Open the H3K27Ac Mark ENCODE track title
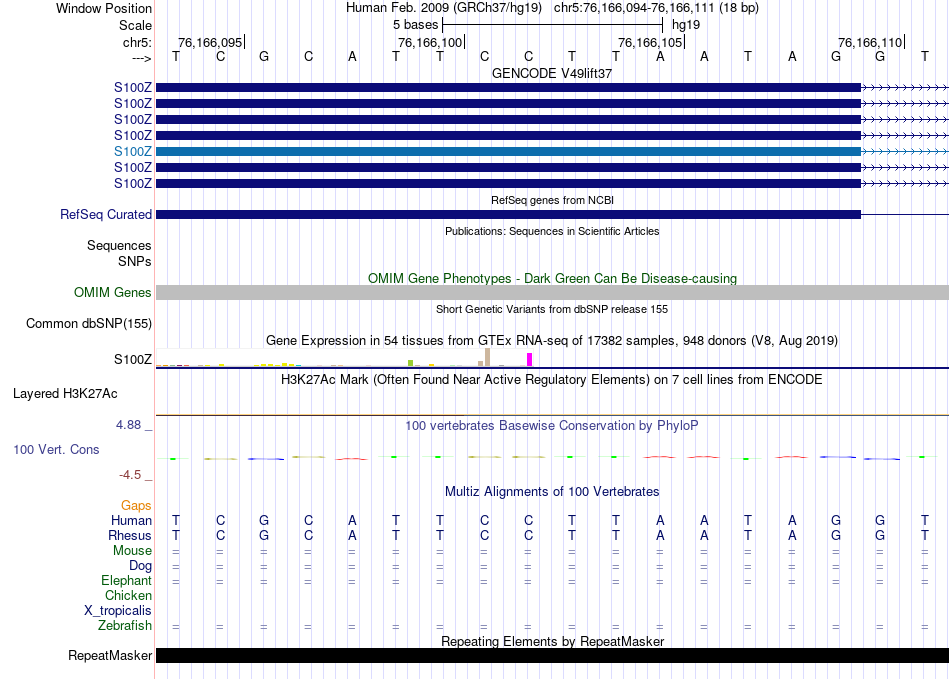 [552, 380]
